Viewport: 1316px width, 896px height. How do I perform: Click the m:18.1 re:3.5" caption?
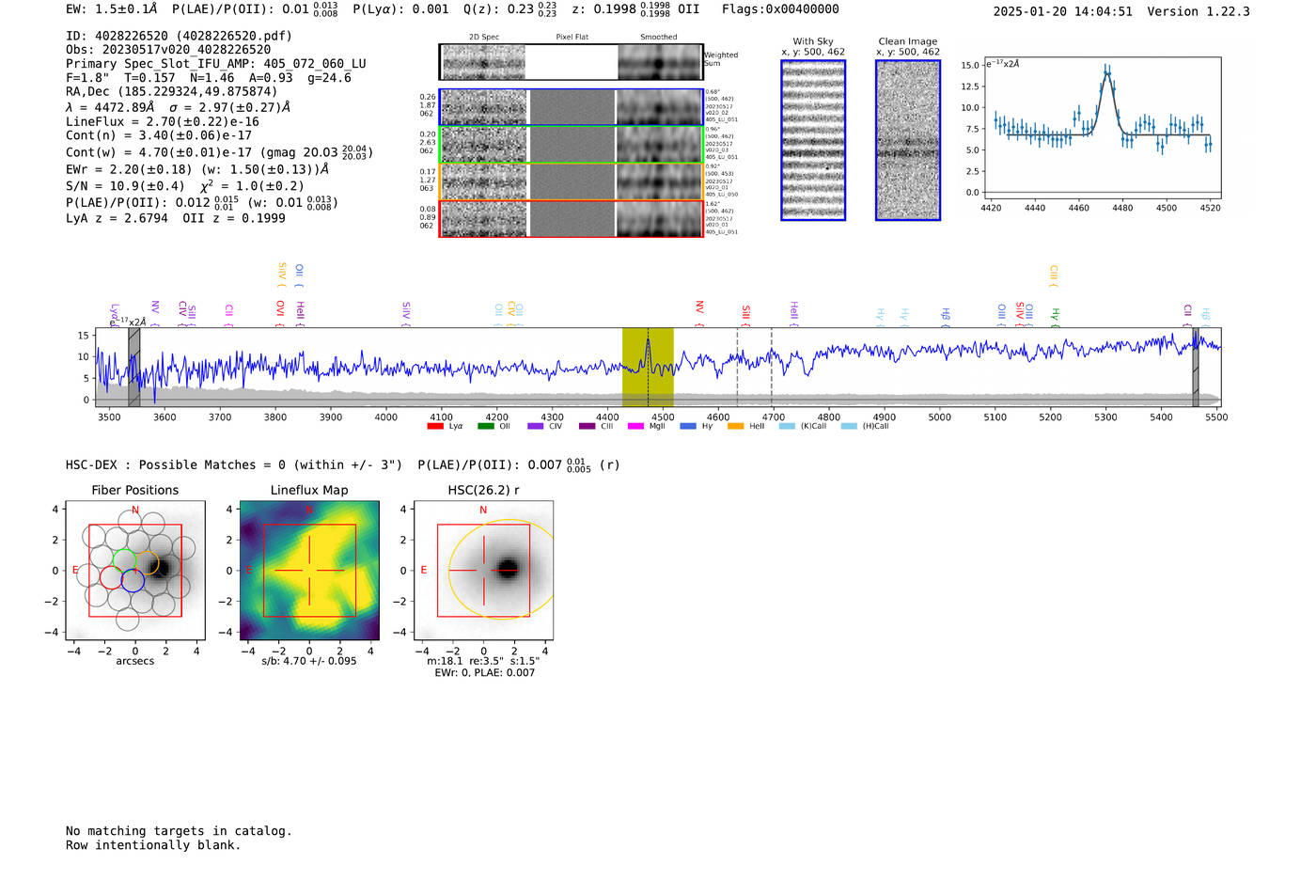483,661
